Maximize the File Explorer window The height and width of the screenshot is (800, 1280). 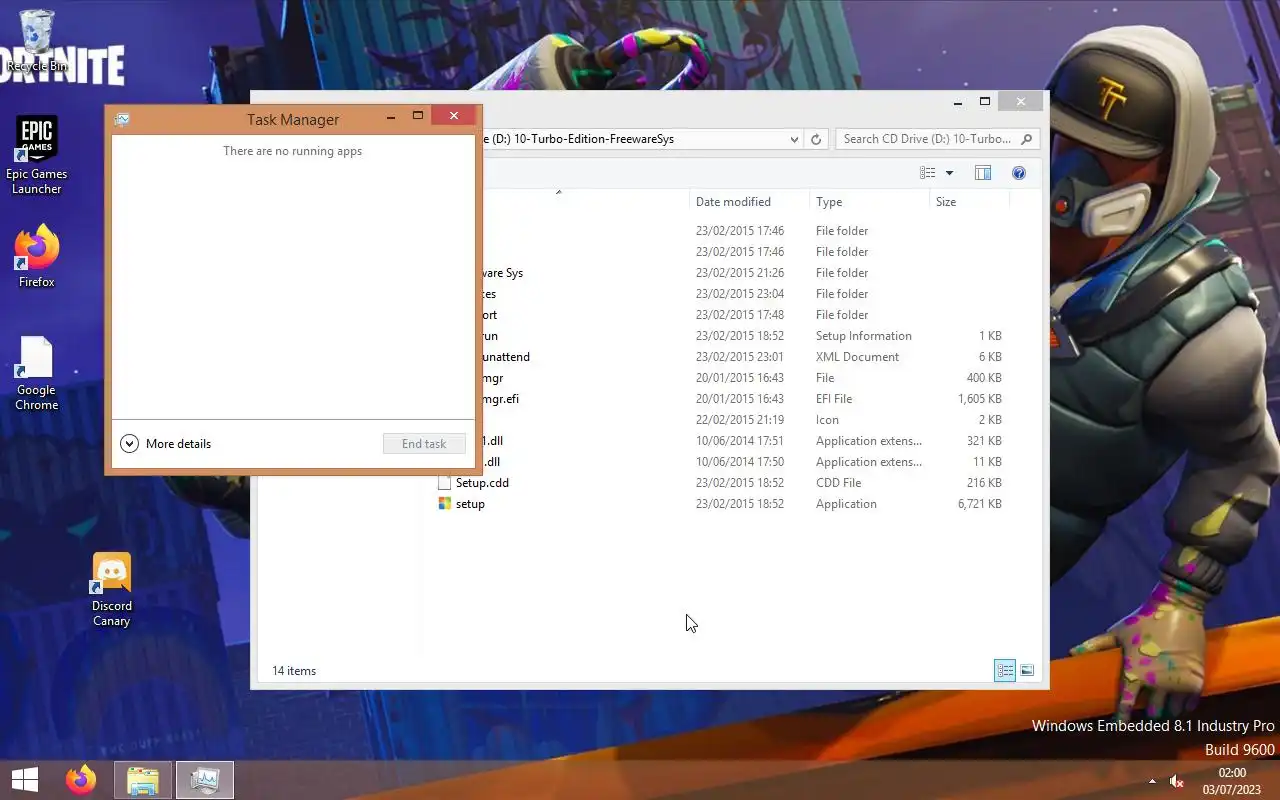985,102
